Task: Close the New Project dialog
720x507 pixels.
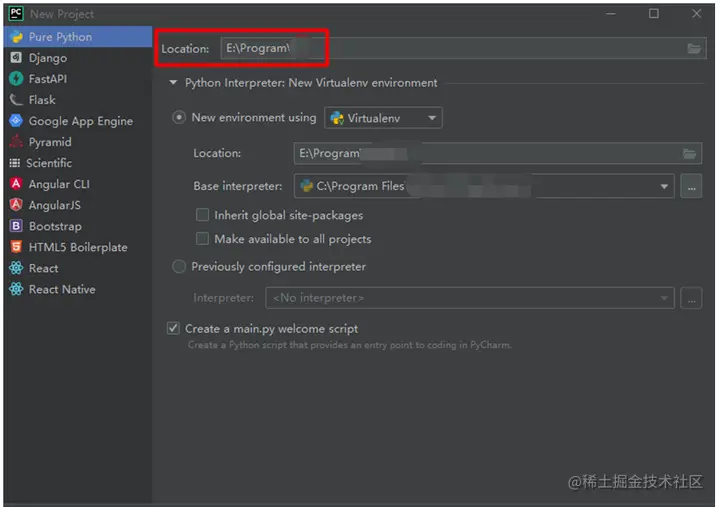Action: pyautogui.click(x=696, y=14)
